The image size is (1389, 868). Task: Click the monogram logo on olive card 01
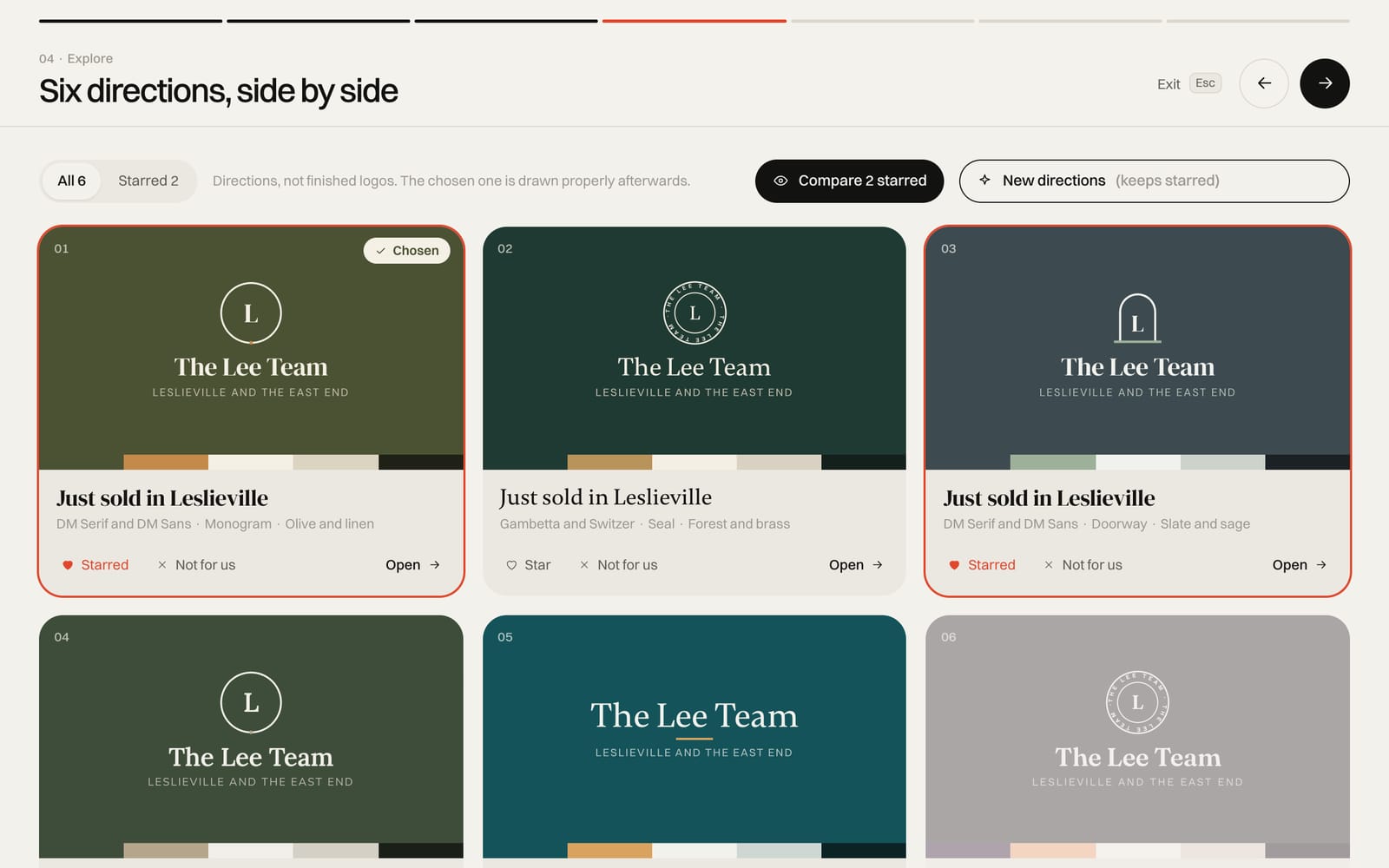[251, 313]
